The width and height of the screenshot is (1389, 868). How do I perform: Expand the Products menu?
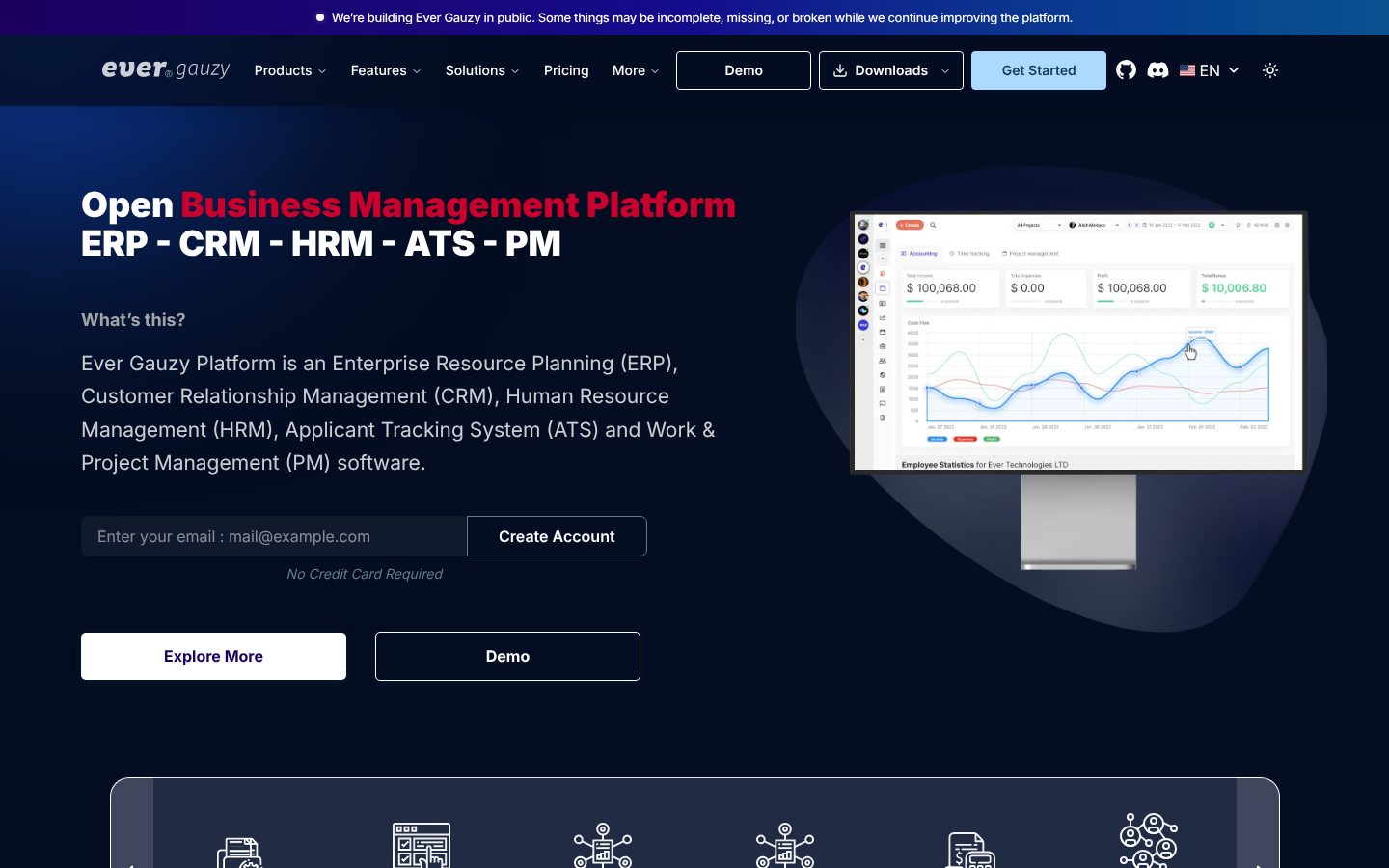click(x=290, y=70)
